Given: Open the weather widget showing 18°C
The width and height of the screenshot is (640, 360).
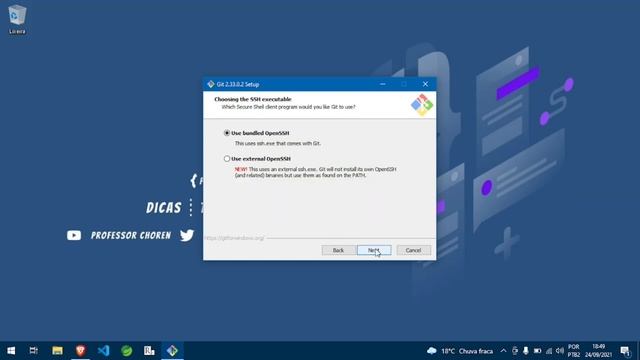Looking at the screenshot, I should click(460, 351).
